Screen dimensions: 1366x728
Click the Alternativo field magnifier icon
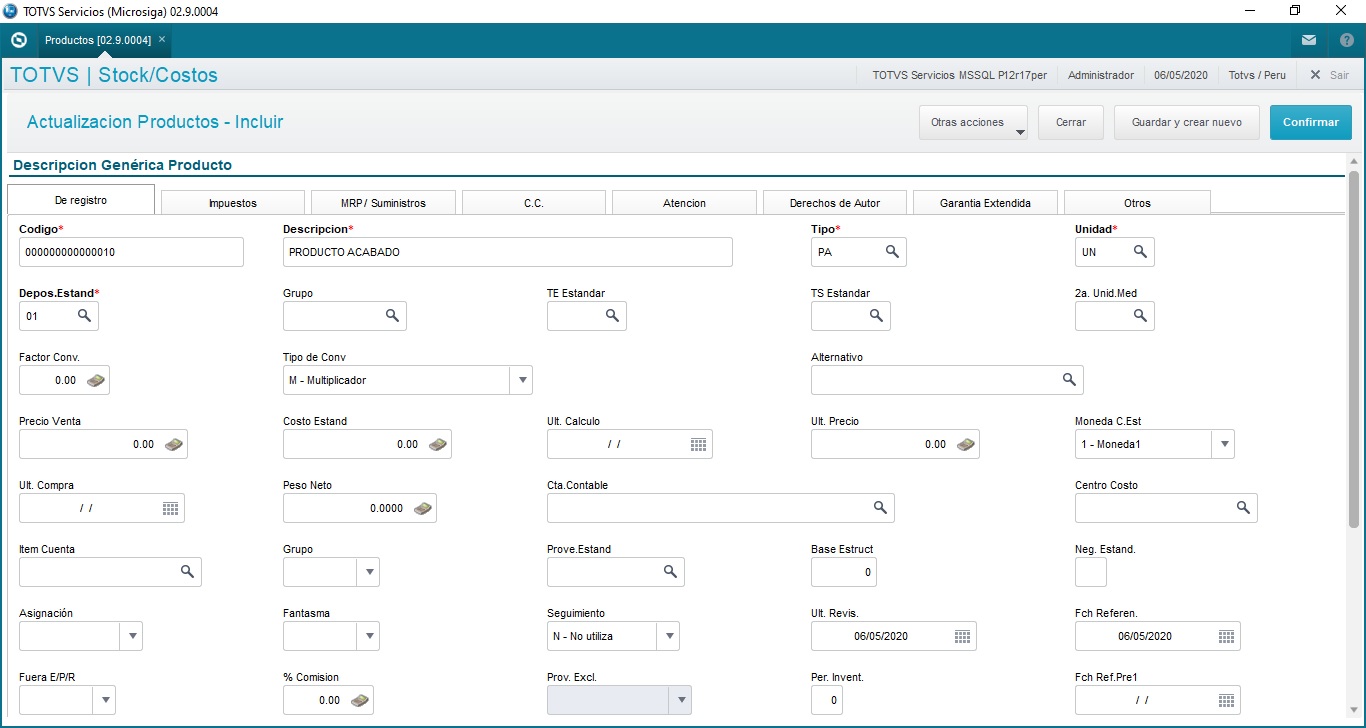(1069, 380)
